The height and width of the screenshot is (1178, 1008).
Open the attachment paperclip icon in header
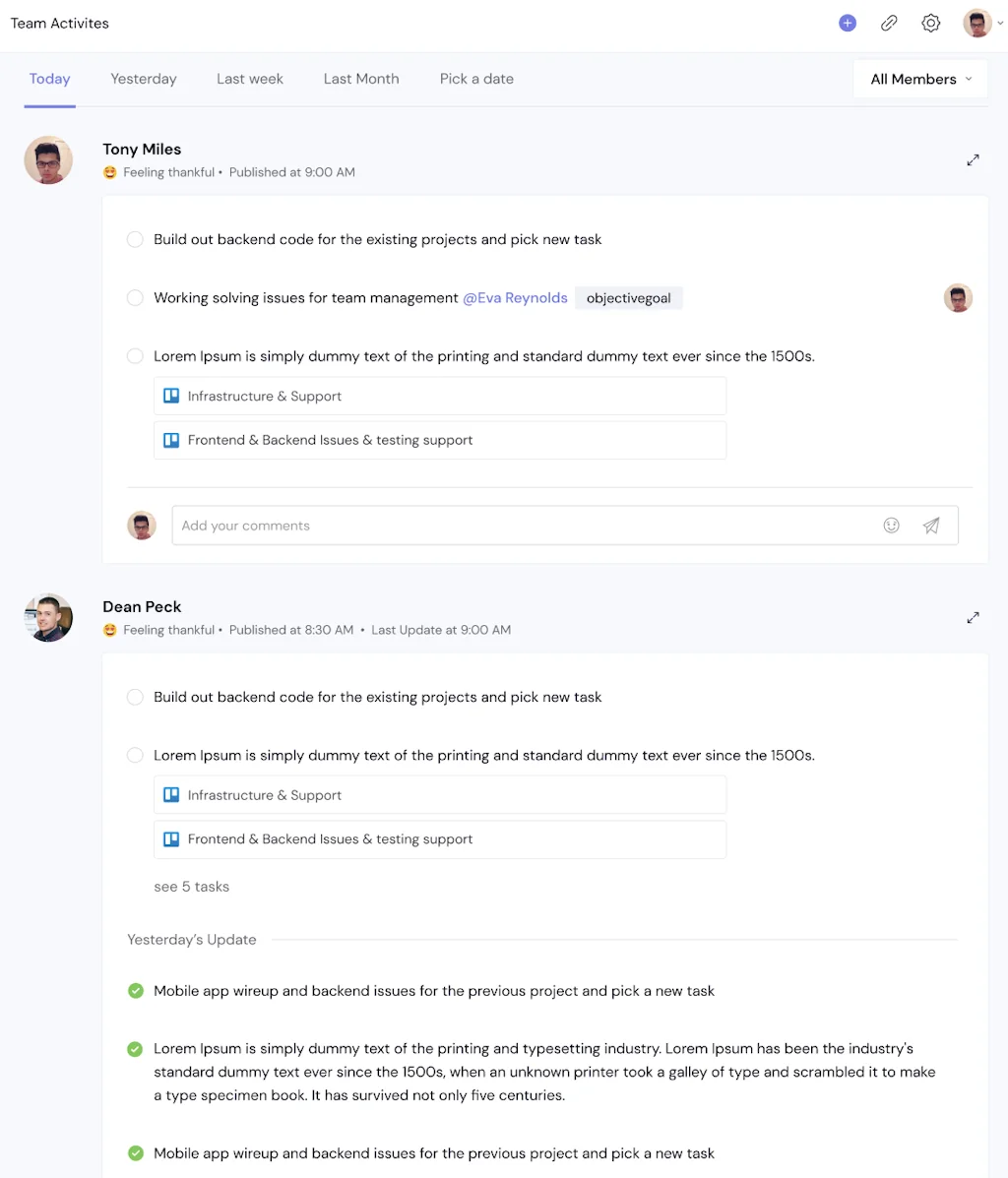coord(889,23)
